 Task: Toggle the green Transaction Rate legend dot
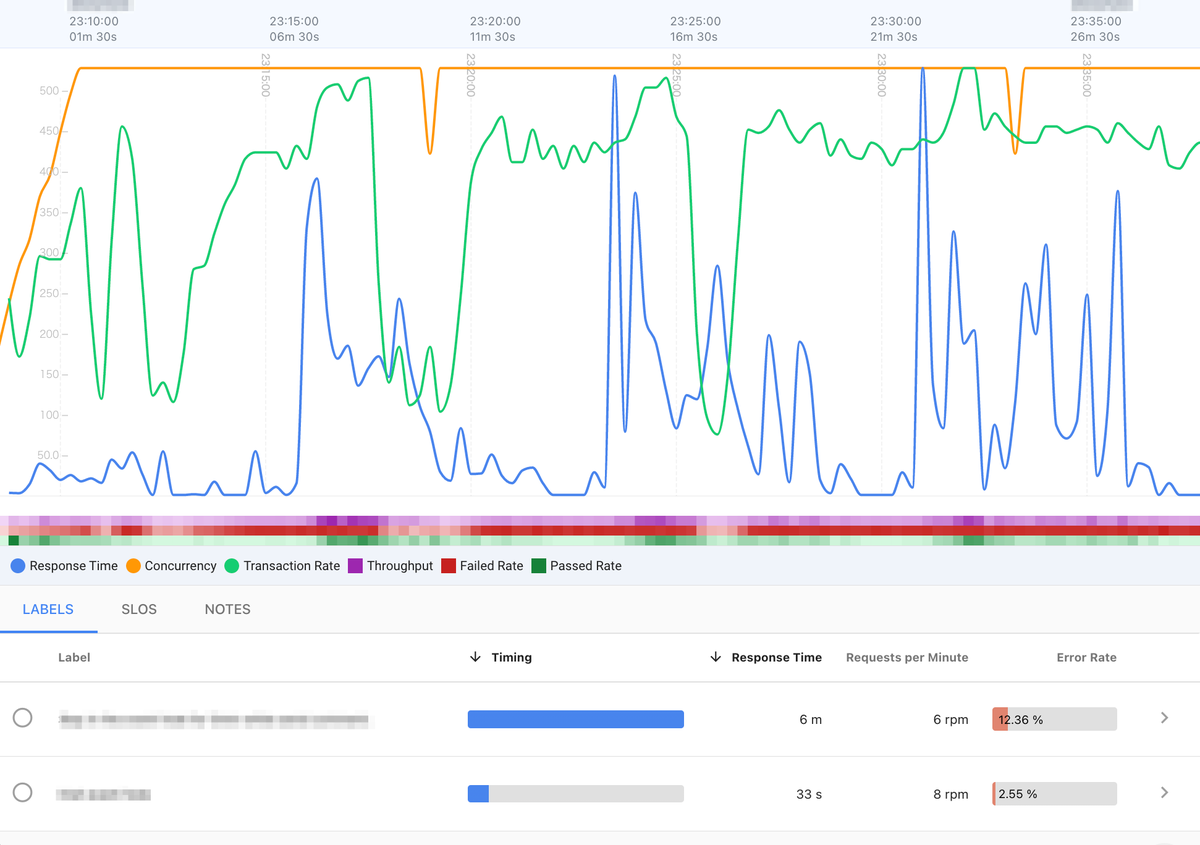click(232, 566)
